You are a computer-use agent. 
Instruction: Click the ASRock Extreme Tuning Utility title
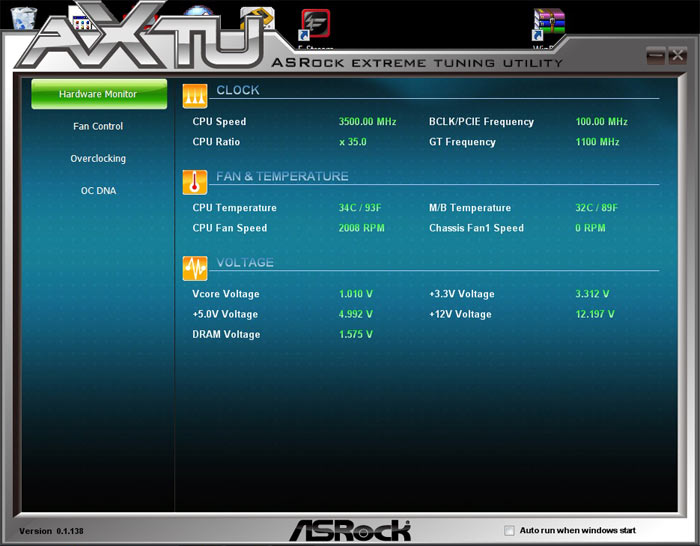pos(417,63)
